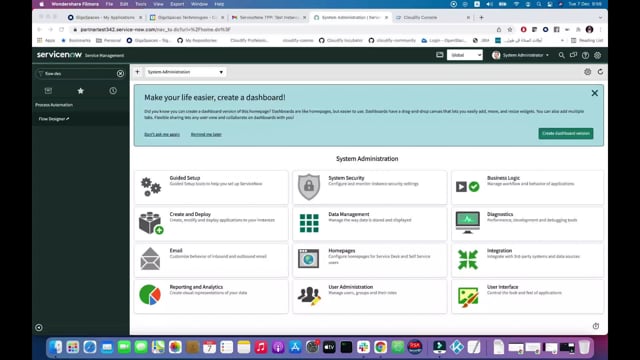Screen dimensions: 640x360
Task: Click the browser address bar
Action: click(282, 29)
